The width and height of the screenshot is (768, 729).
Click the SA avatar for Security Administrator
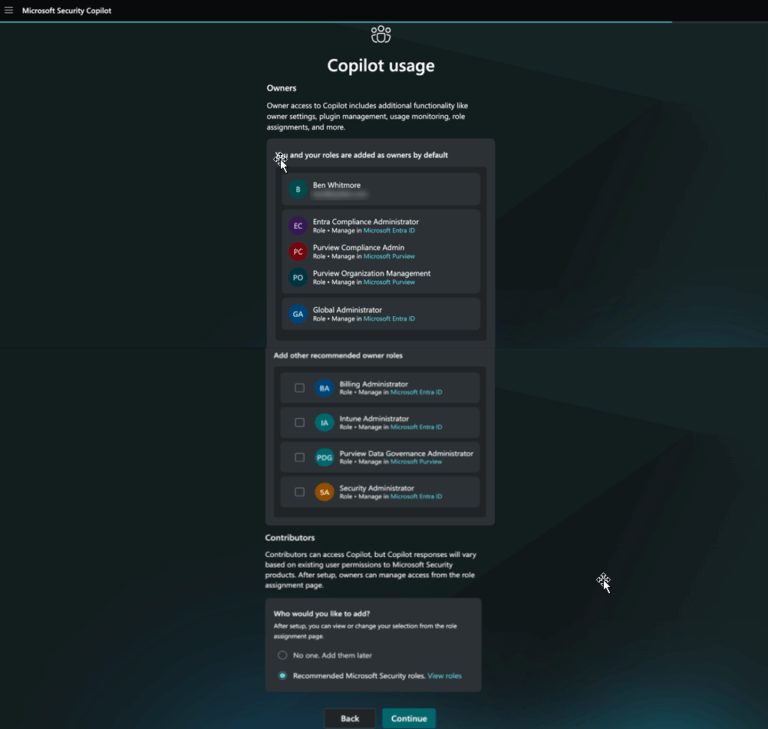[324, 492]
